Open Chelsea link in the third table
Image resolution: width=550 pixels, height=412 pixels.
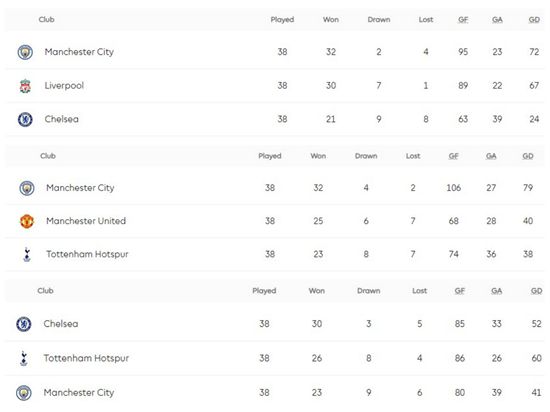(61, 324)
